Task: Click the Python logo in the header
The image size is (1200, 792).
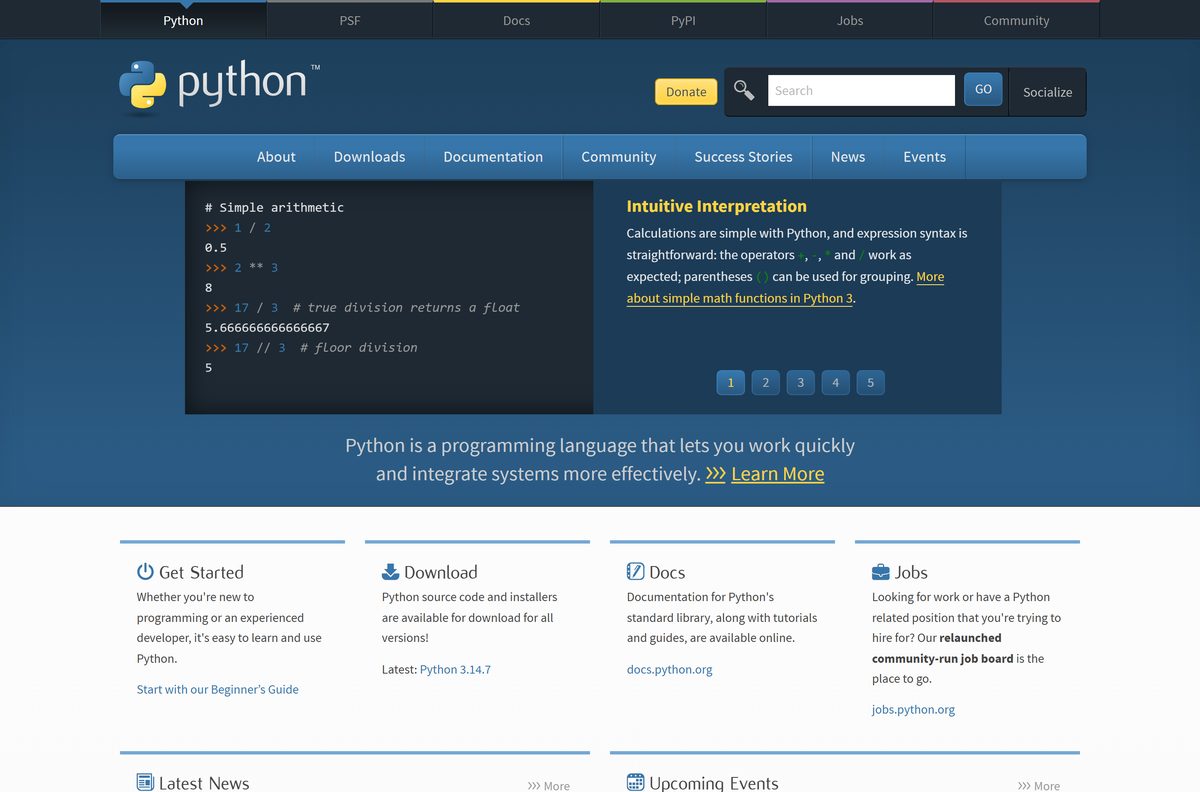Action: (x=219, y=86)
